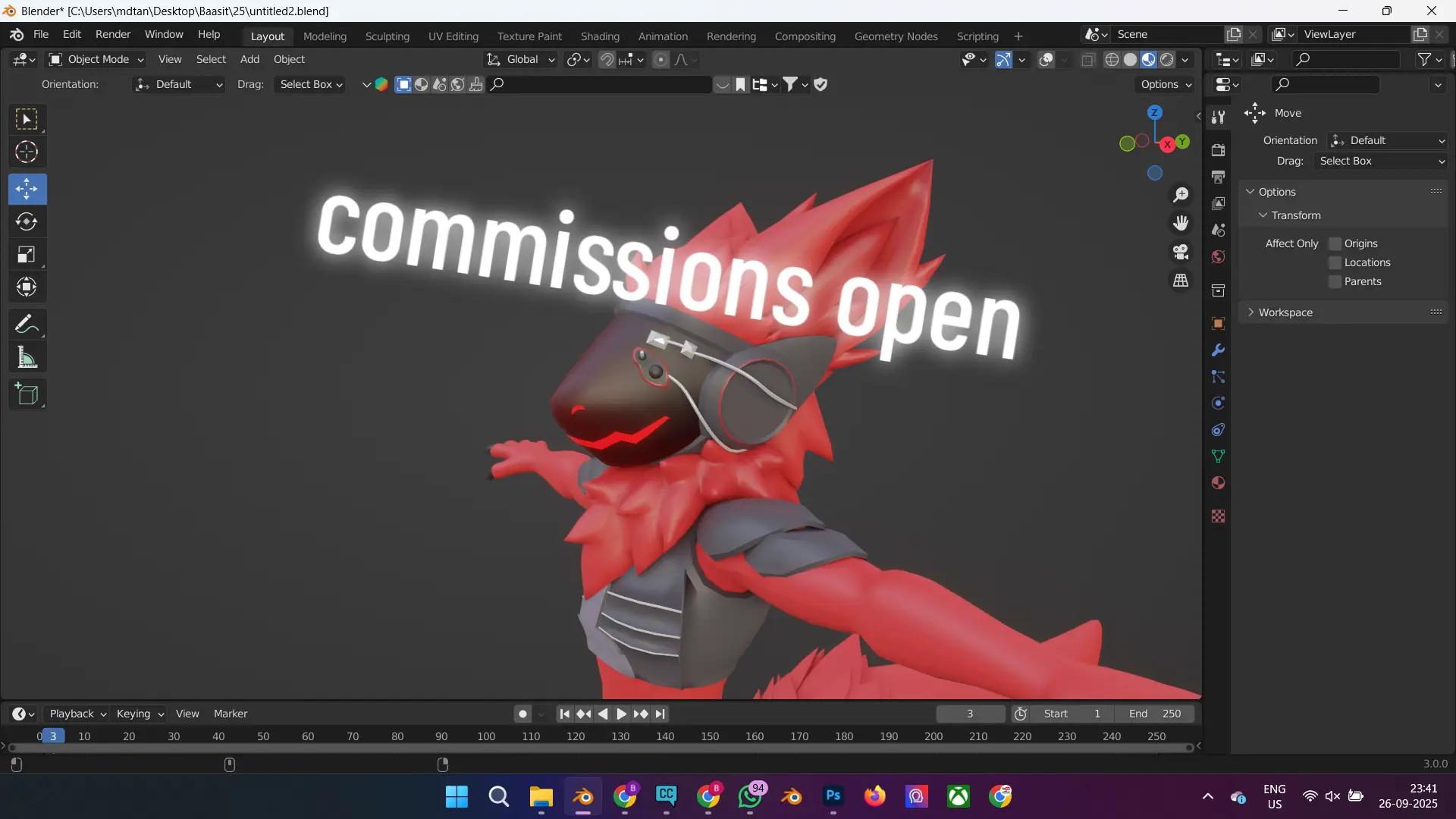Jump to the end frame
This screenshot has height=819, width=1456.
click(x=660, y=714)
